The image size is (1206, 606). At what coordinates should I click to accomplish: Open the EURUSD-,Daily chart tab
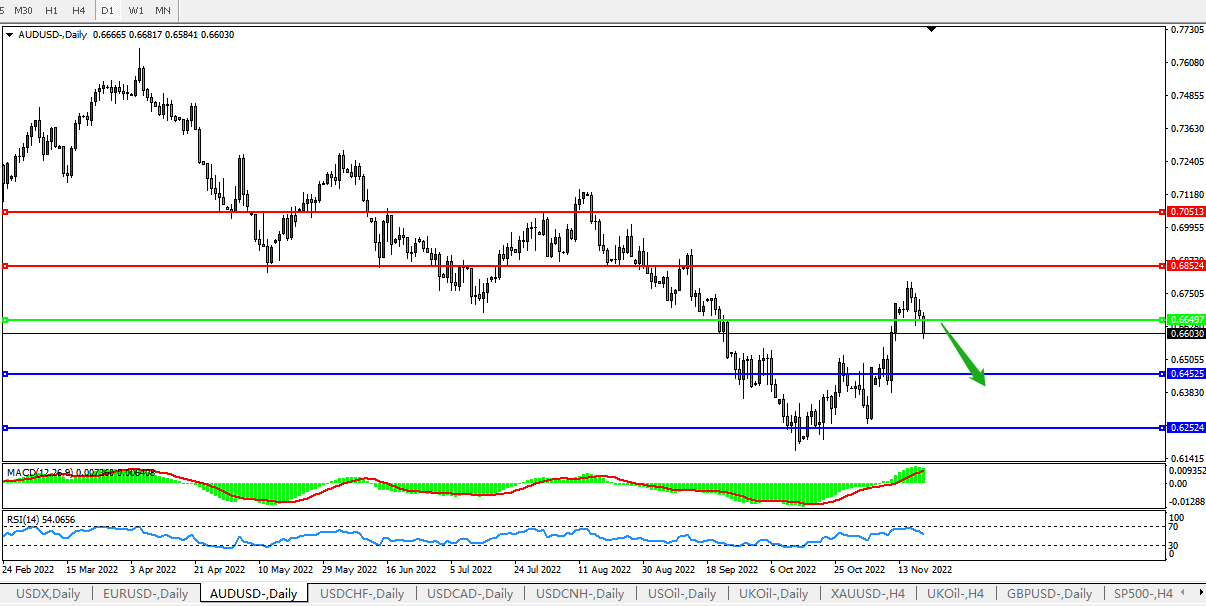click(145, 594)
